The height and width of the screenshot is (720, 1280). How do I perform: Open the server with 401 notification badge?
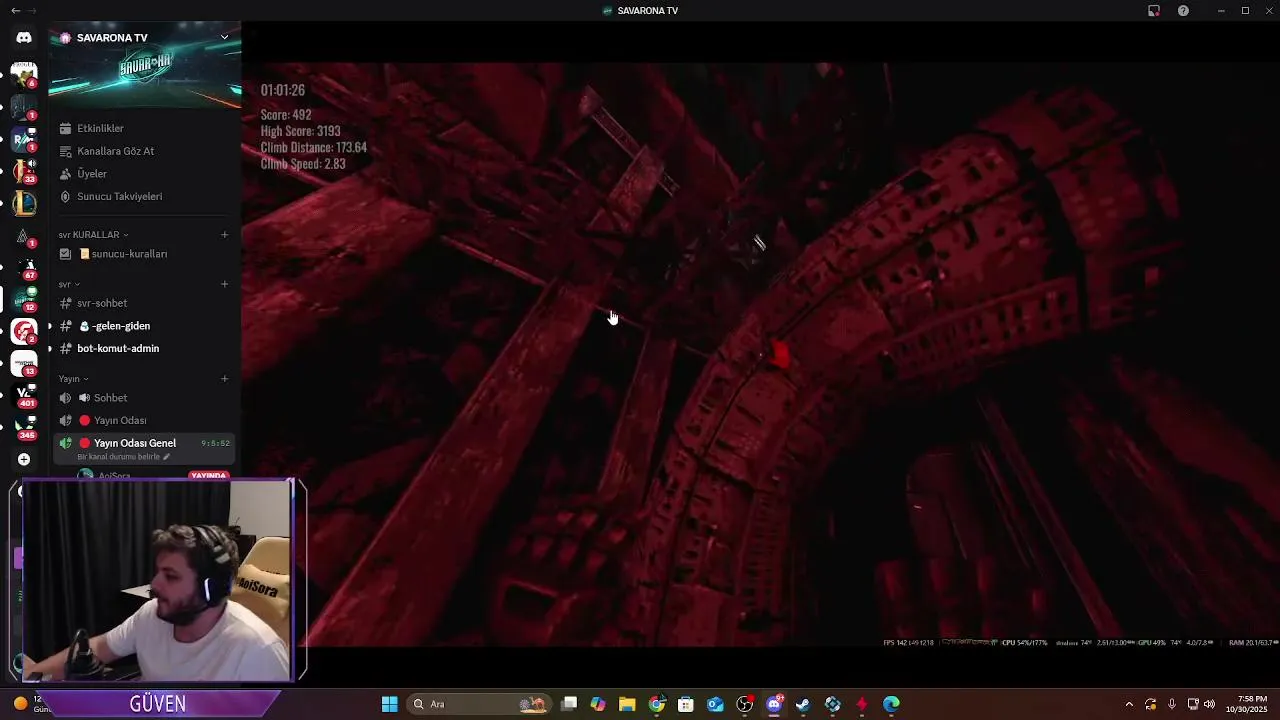(x=24, y=395)
